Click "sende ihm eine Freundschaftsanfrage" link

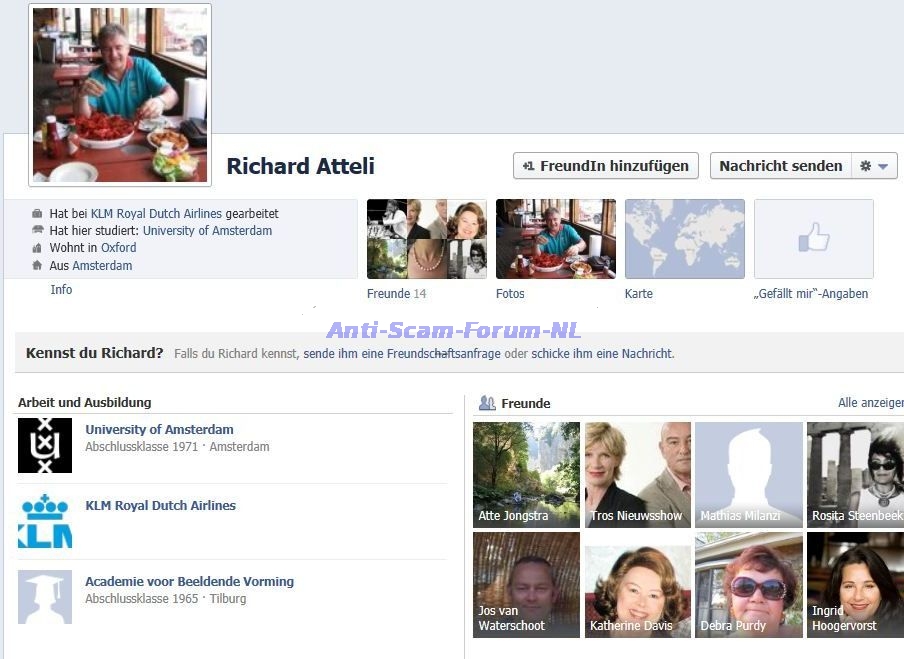[402, 354]
